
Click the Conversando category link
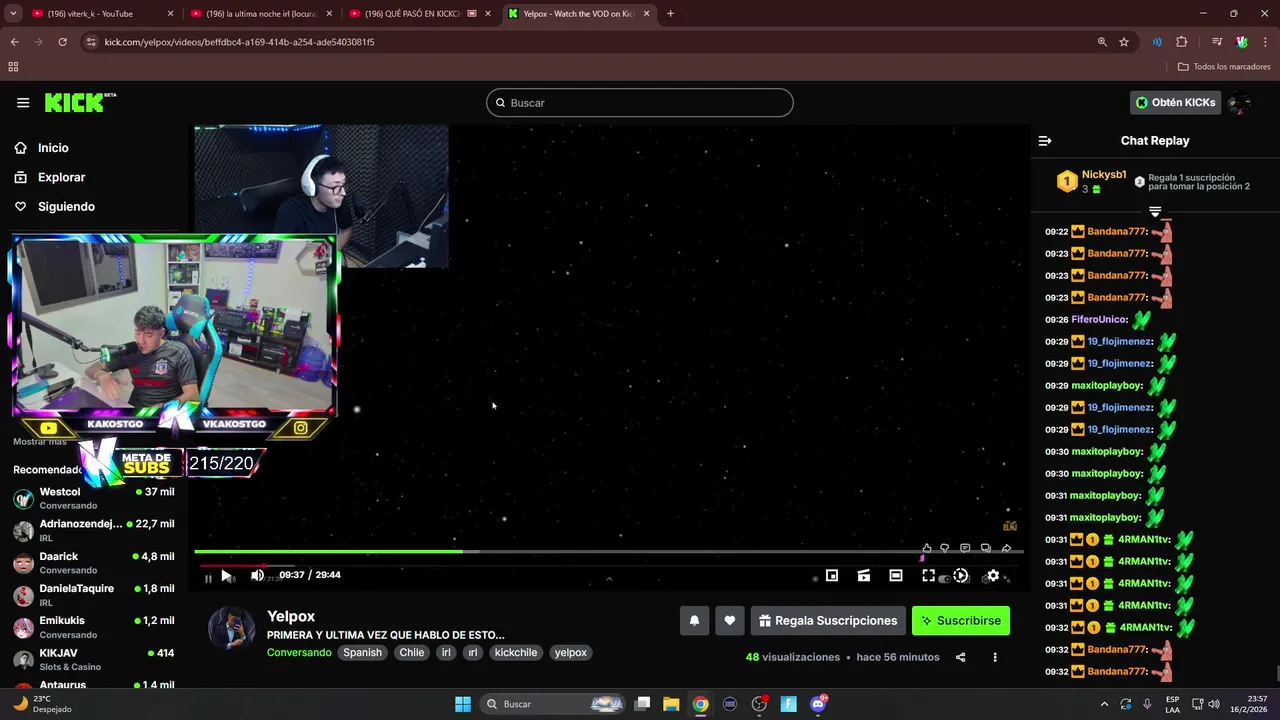(x=299, y=653)
